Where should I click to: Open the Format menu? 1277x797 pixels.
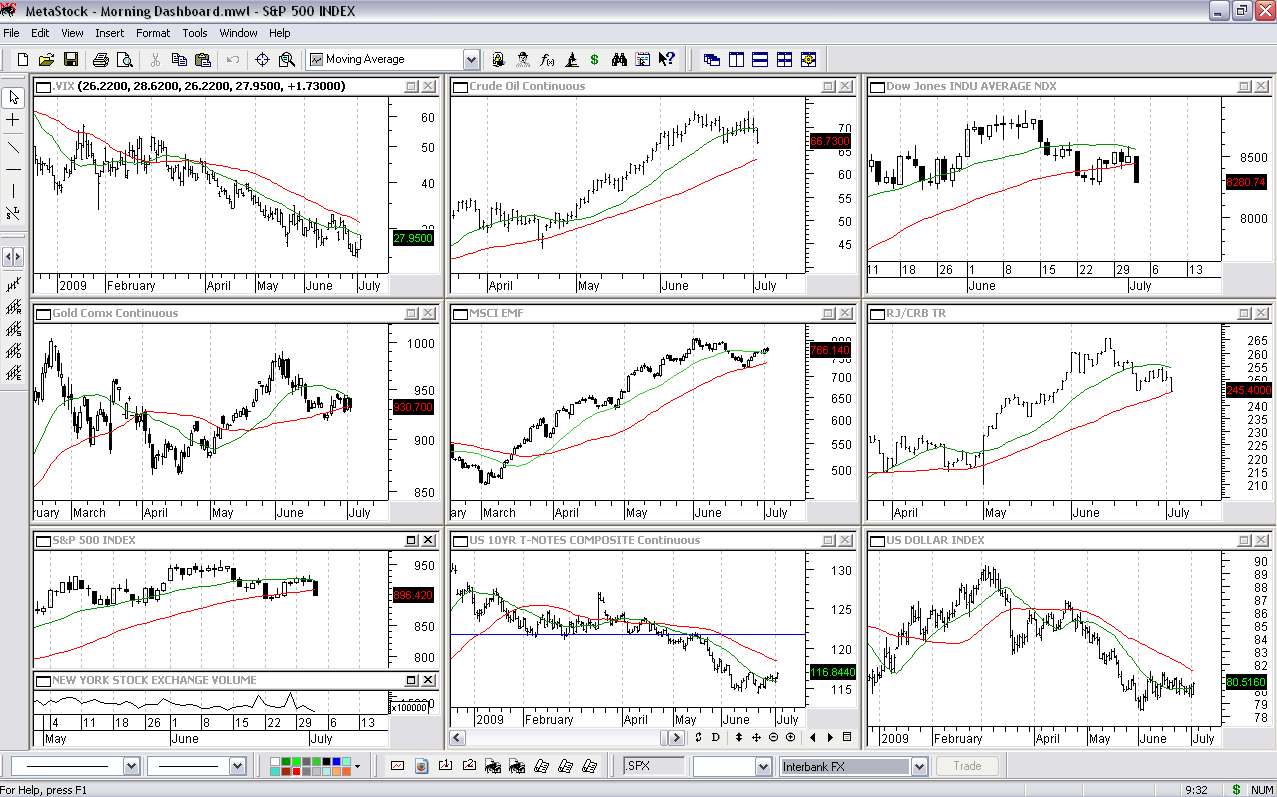[153, 33]
